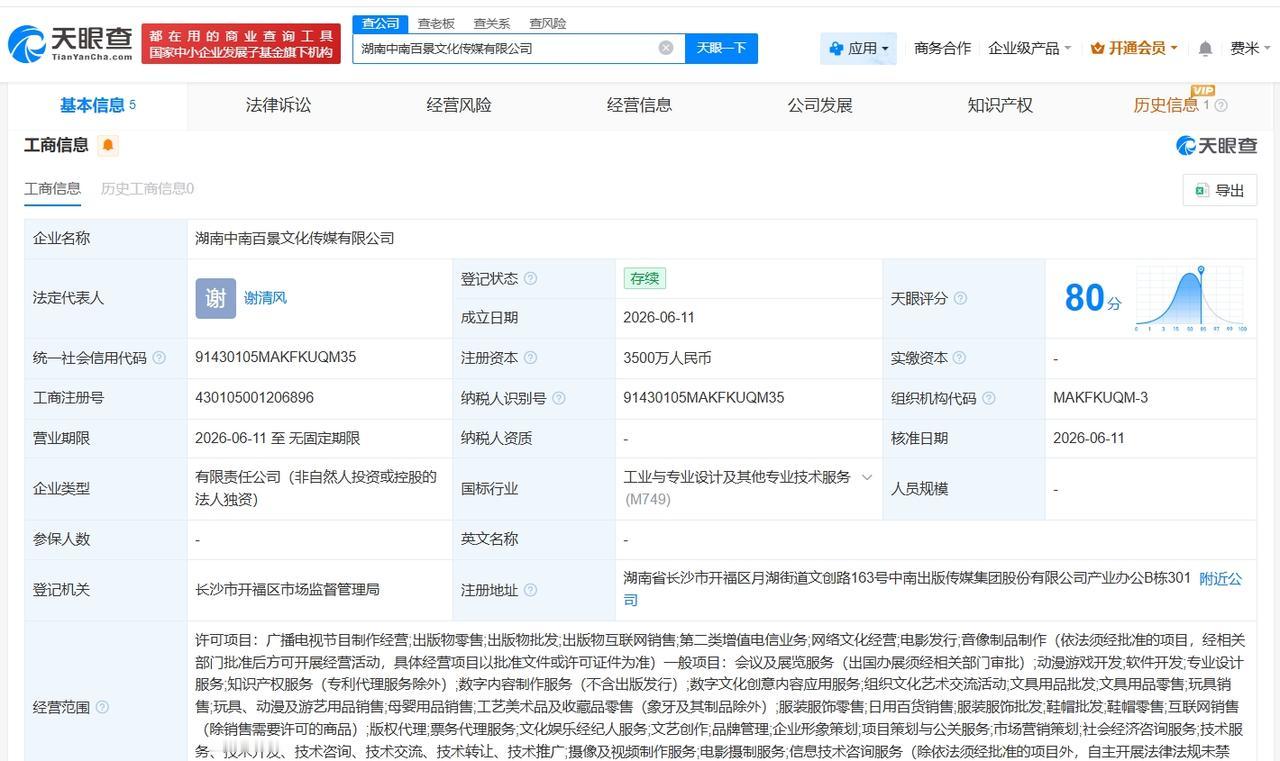Click the help icon beside 登记状态
The height and width of the screenshot is (761, 1280).
click(x=530, y=278)
